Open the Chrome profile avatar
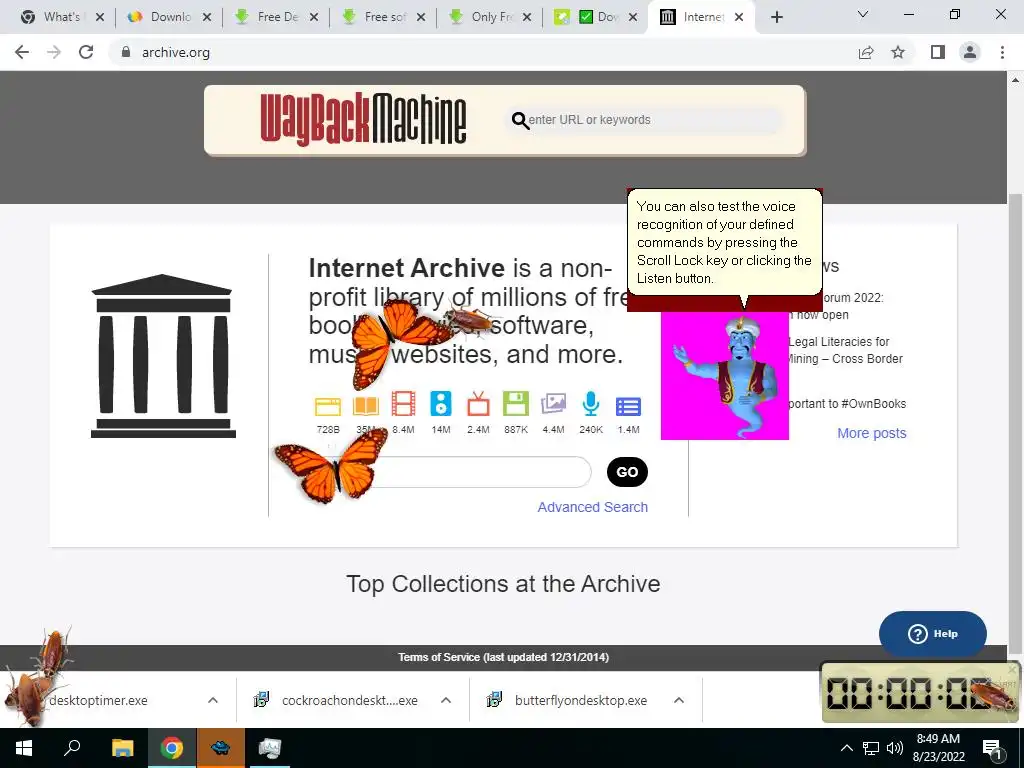The image size is (1024, 768). tap(970, 52)
